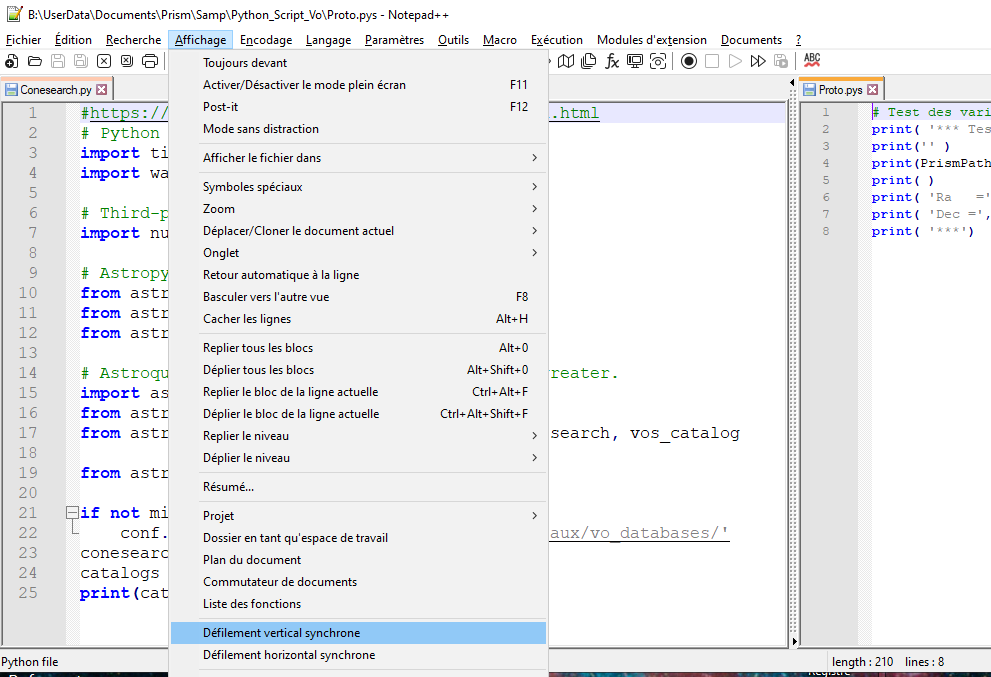991x677 pixels.
Task: Click the New file toolbar icon
Action: (x=12, y=62)
